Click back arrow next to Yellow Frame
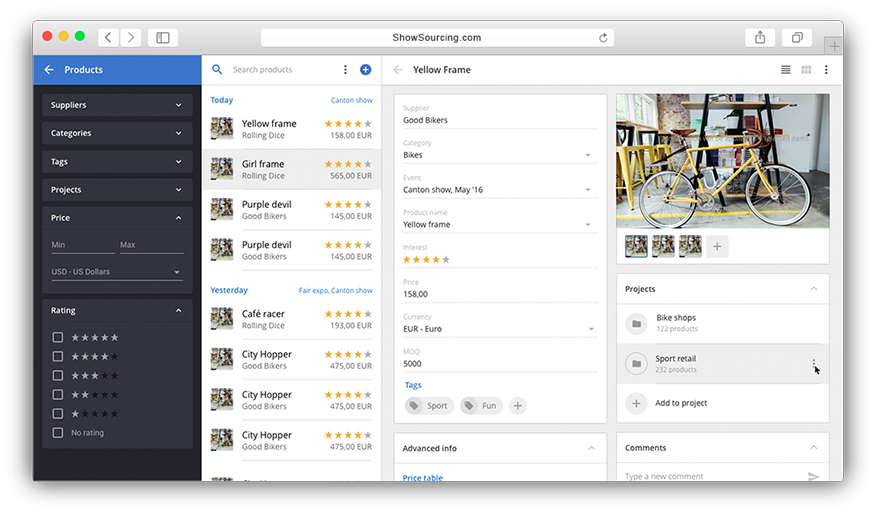This screenshot has height=514, width=876. click(398, 70)
